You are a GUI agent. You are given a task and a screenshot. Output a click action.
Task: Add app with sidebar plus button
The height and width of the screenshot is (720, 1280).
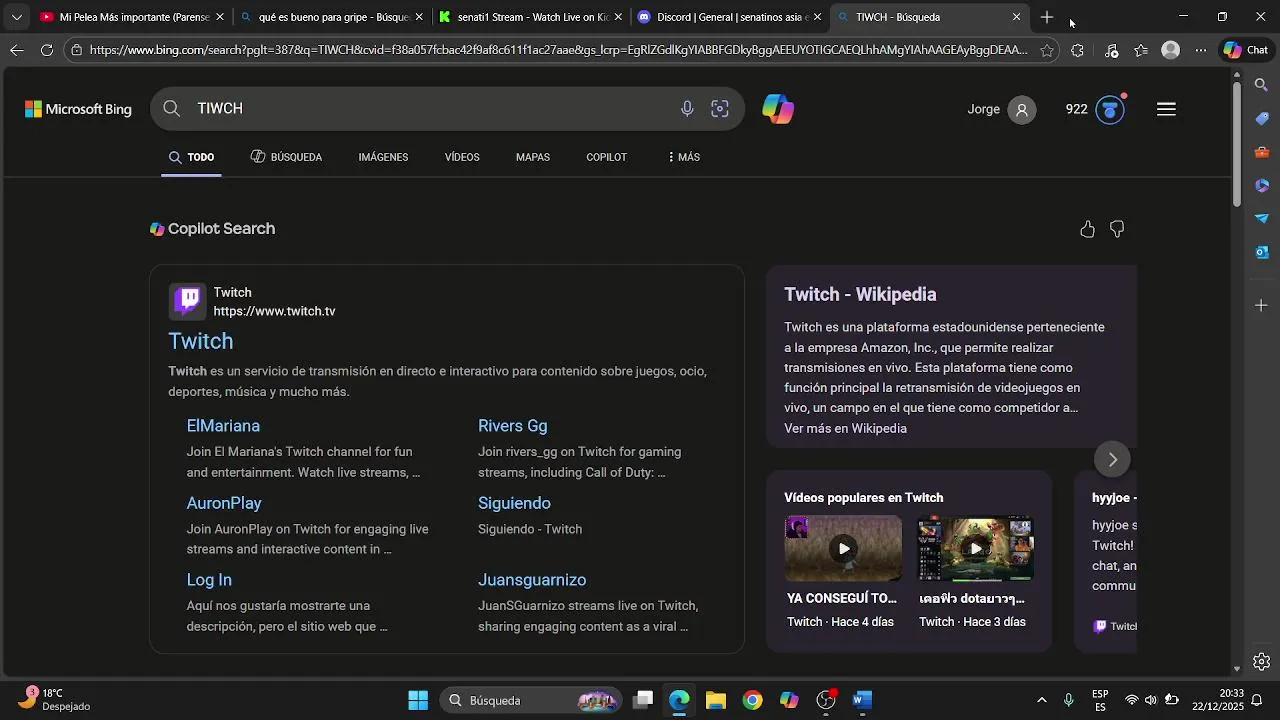point(1261,305)
